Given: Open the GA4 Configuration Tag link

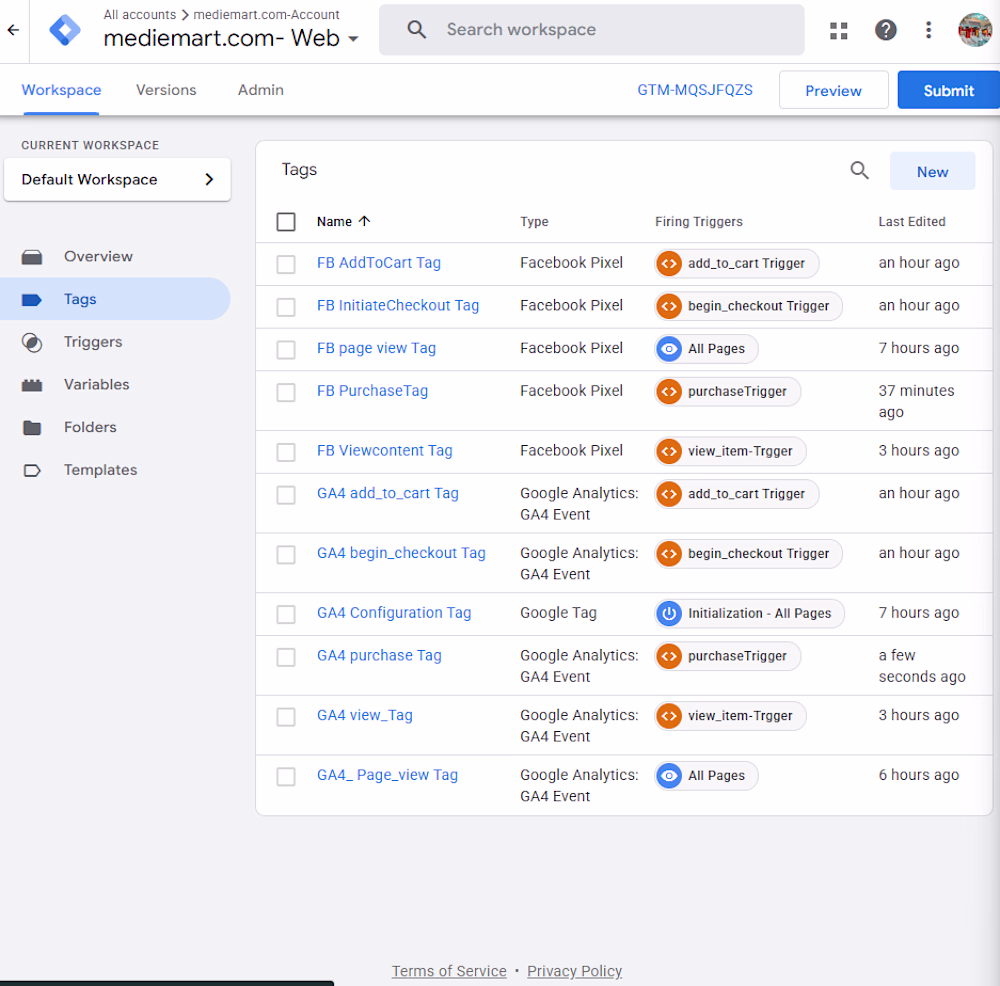Looking at the screenshot, I should (x=394, y=613).
